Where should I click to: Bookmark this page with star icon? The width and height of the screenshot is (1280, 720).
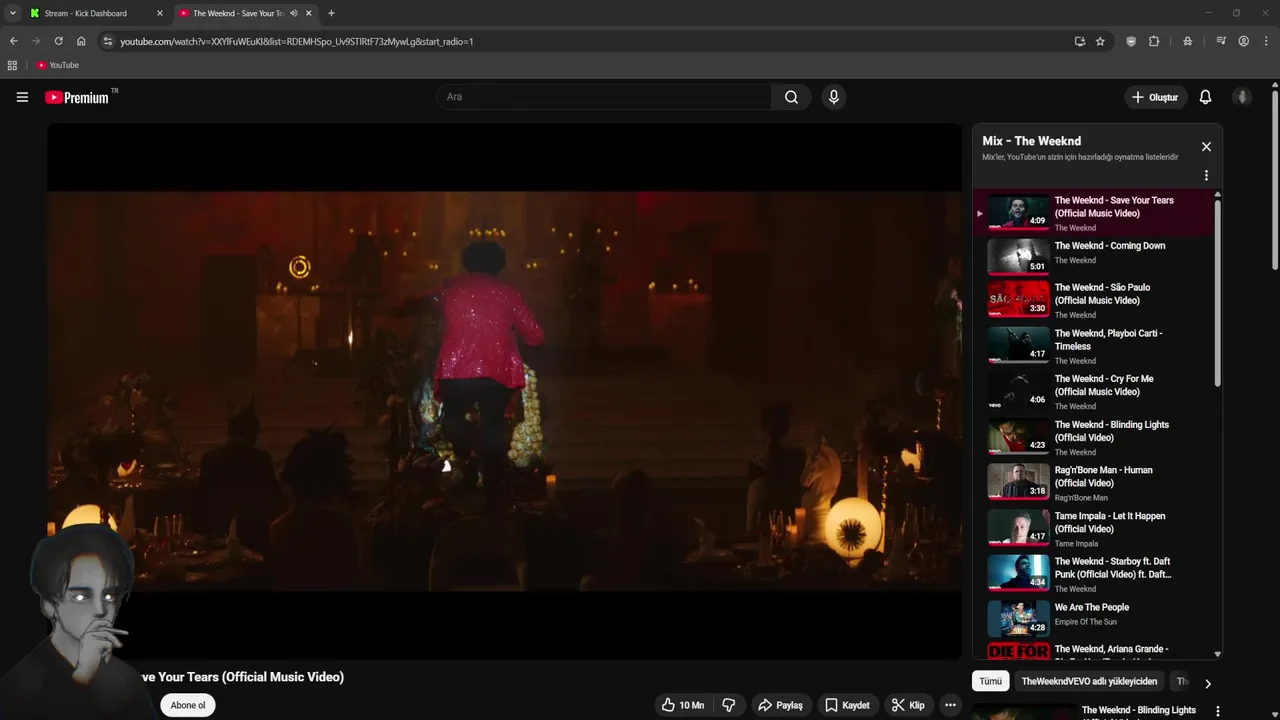[1100, 41]
